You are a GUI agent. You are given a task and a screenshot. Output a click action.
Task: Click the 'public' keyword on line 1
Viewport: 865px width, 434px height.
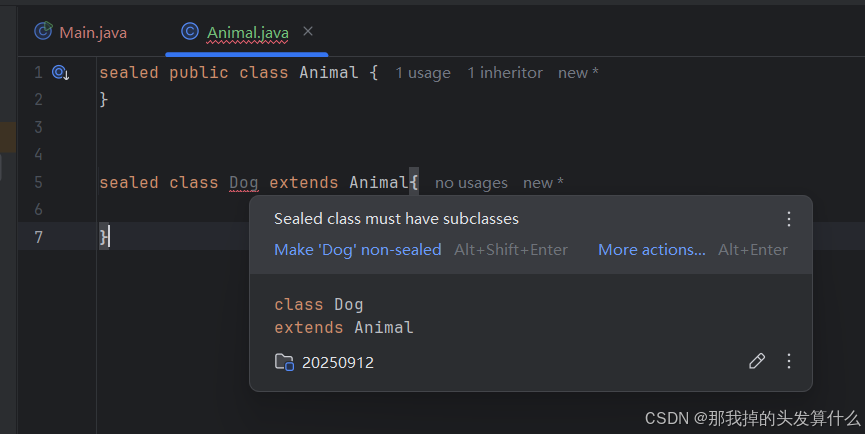(x=199, y=73)
